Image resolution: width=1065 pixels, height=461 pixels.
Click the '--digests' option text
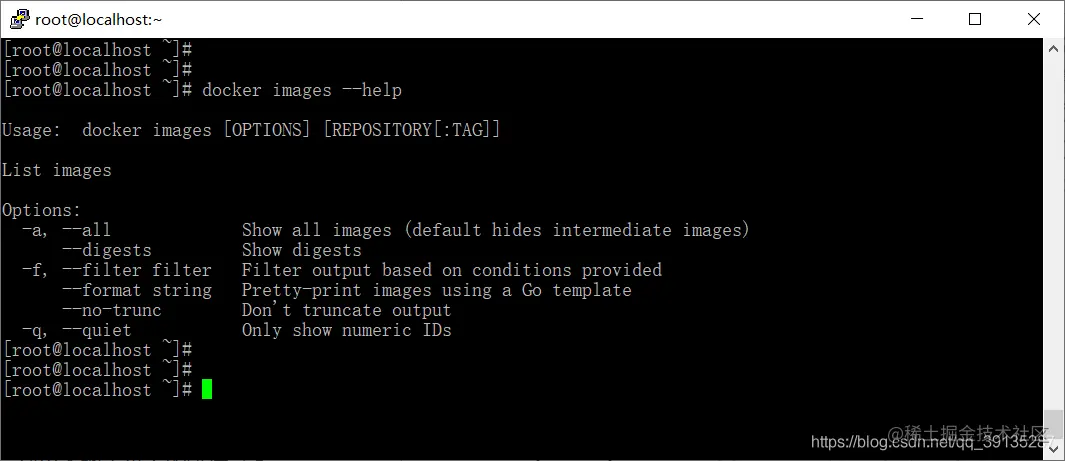[x=107, y=250]
